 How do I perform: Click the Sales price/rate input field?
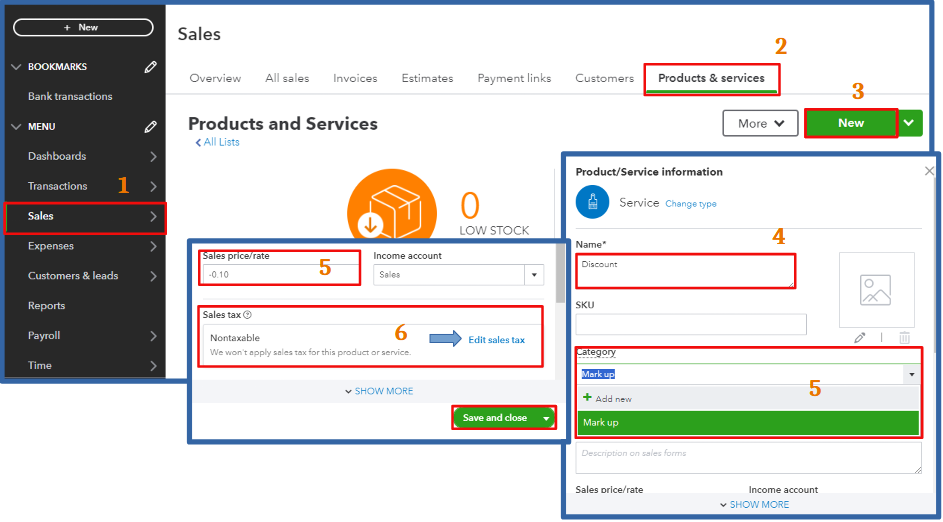(281, 274)
